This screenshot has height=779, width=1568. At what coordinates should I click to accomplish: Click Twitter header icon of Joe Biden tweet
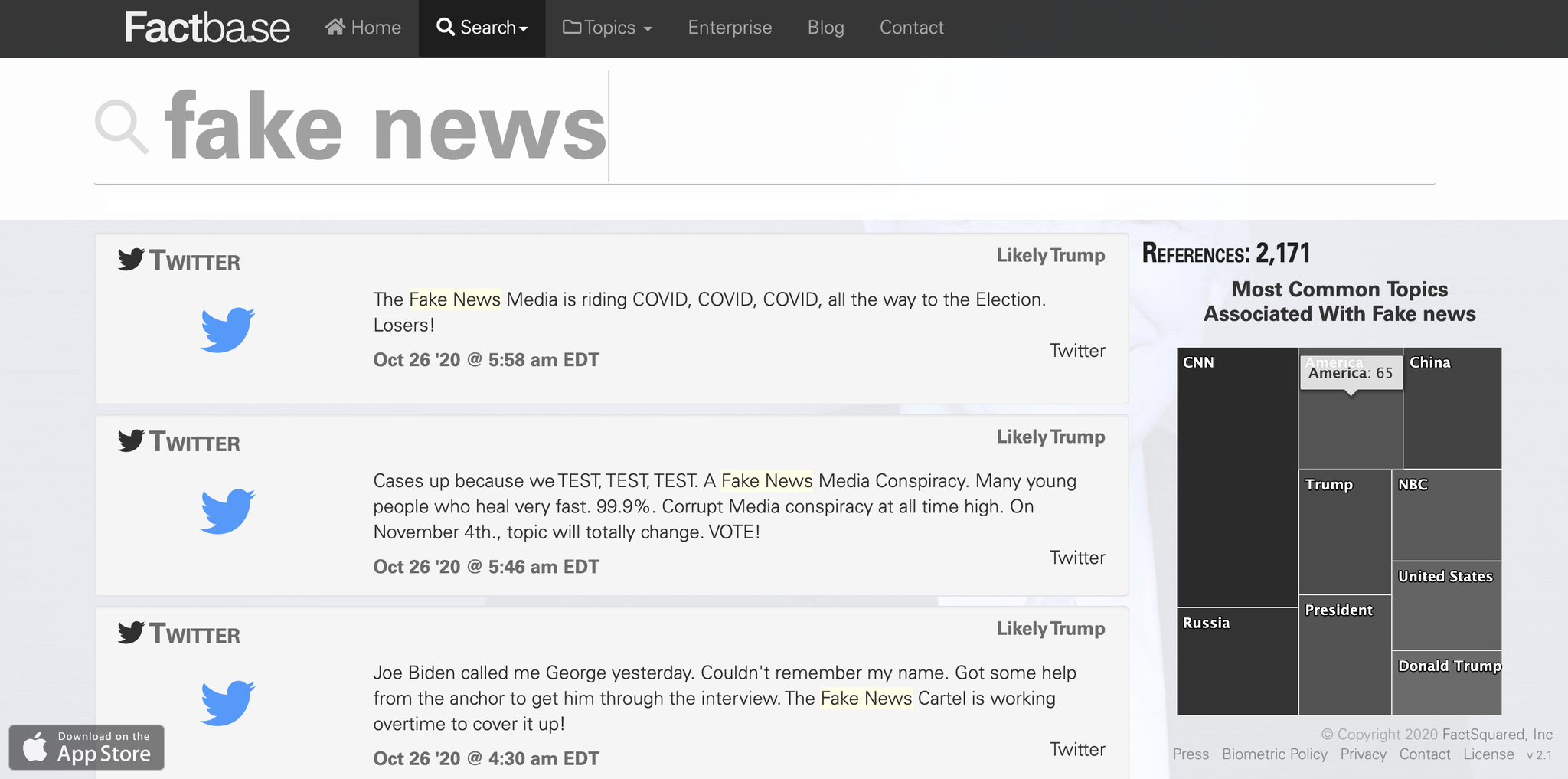(131, 633)
